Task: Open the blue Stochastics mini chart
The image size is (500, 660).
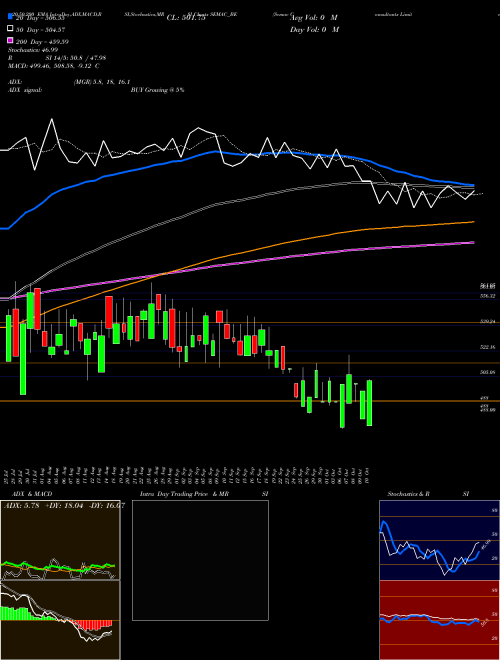Action: click(439, 540)
